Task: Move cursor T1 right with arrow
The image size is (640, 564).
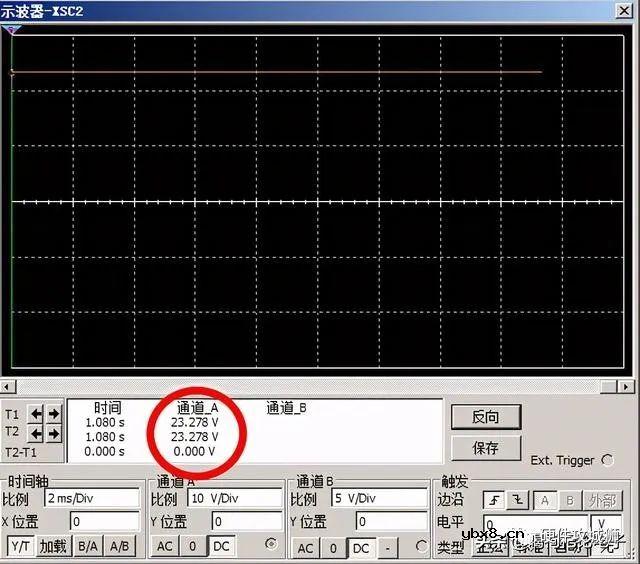Action: tap(52, 414)
